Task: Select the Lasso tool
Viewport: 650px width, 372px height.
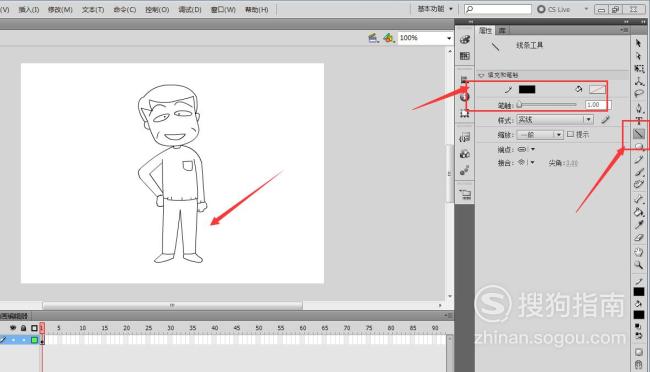Action: [639, 94]
